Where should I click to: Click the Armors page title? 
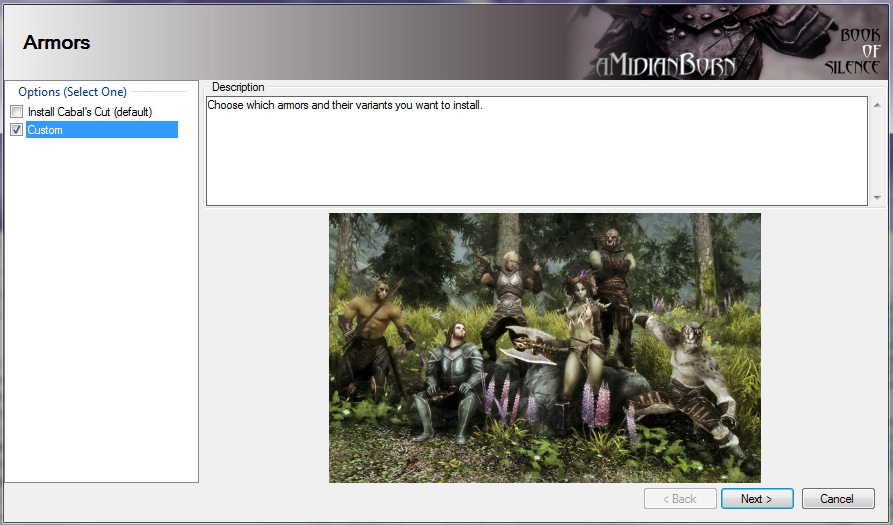point(56,42)
